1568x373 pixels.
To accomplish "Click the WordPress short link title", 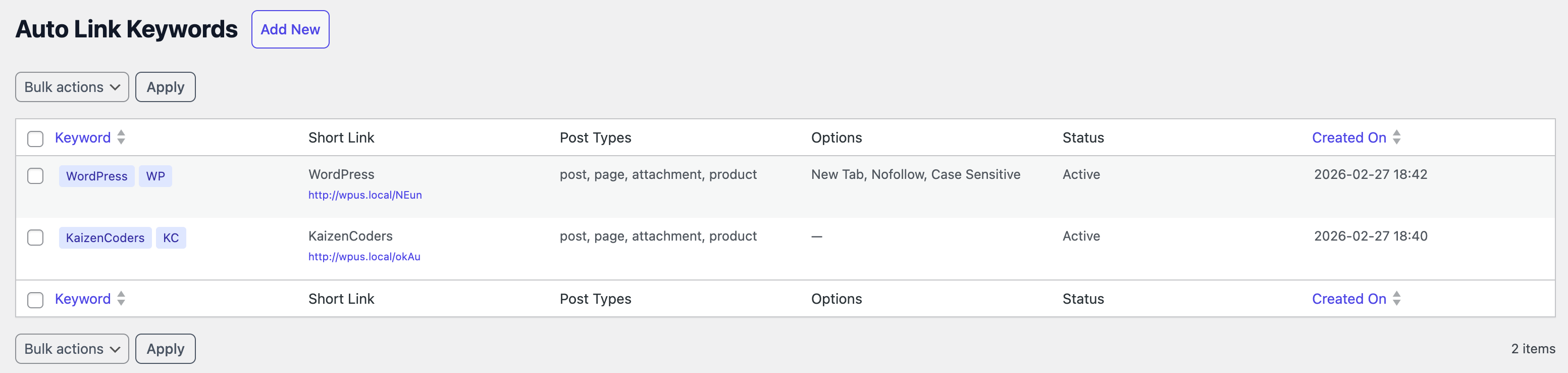I will click(x=341, y=174).
